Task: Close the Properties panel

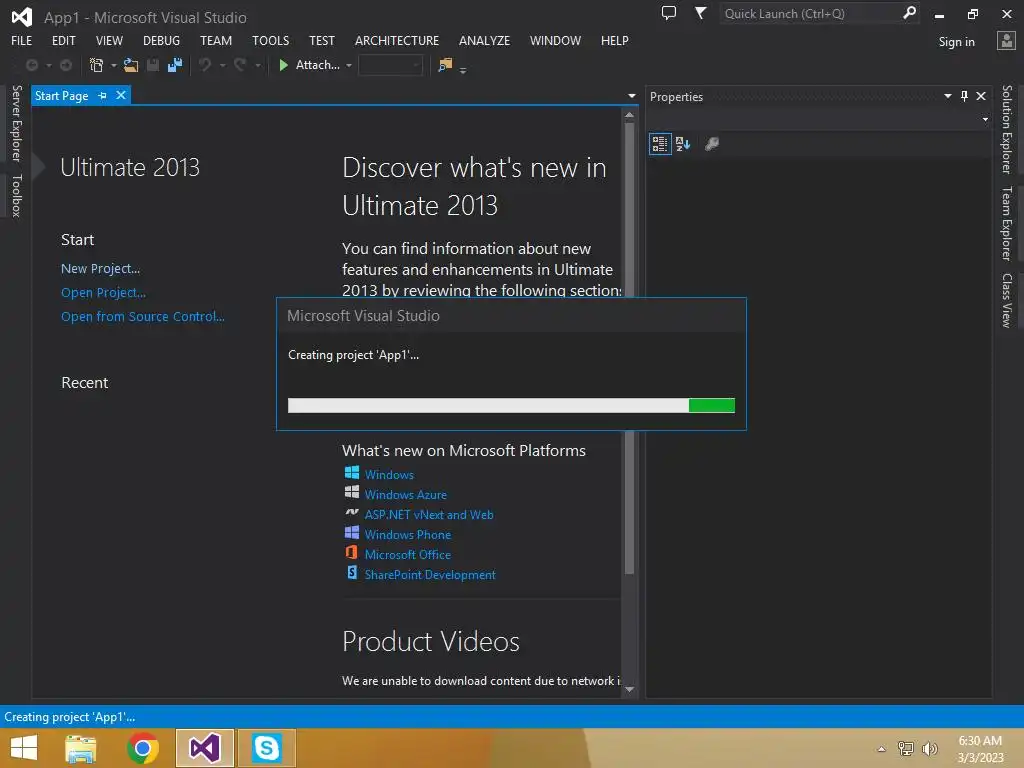Action: click(x=981, y=96)
